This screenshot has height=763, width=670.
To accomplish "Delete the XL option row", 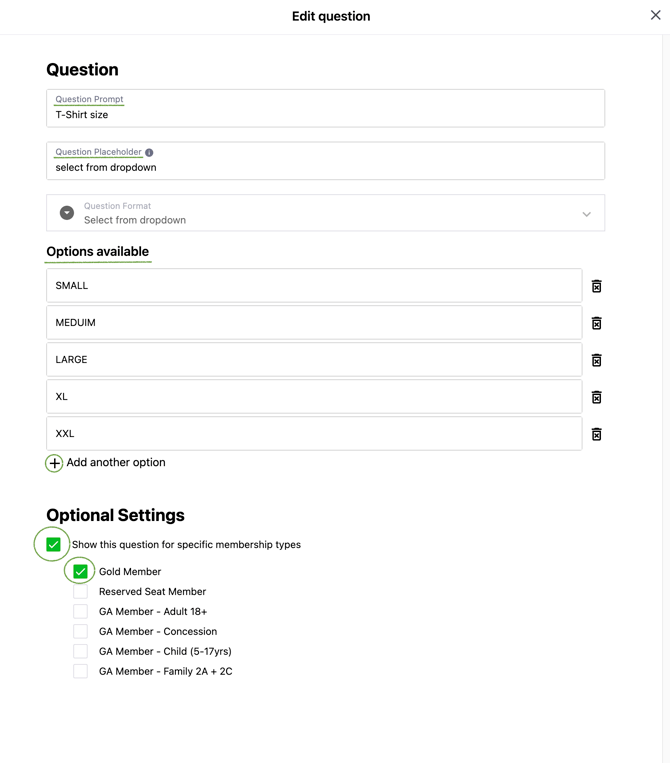I will [x=596, y=397].
